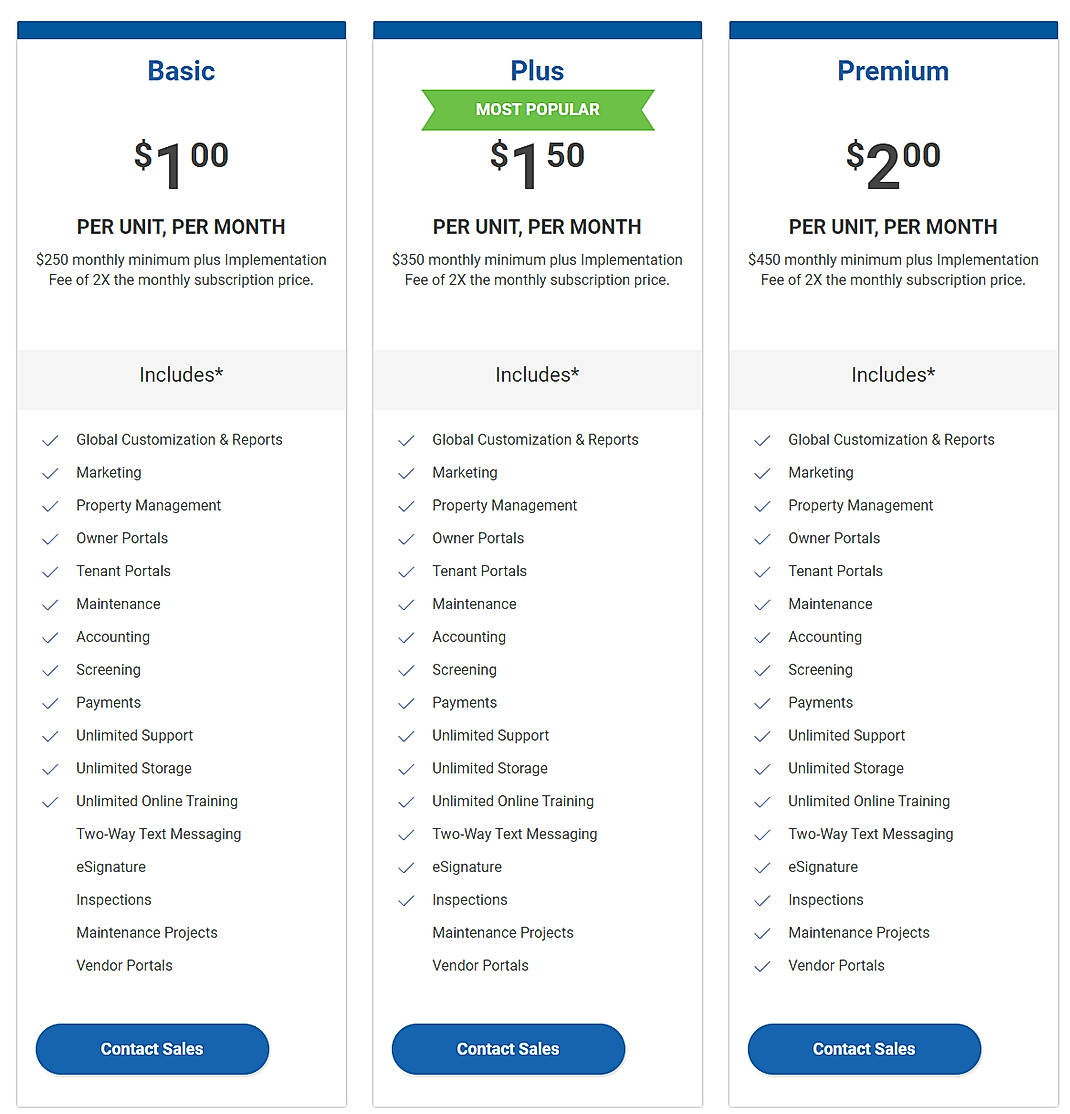The height and width of the screenshot is (1114, 1070).
Task: Click the Unlimited Storage checkmark in Basic
Action: pos(50,768)
